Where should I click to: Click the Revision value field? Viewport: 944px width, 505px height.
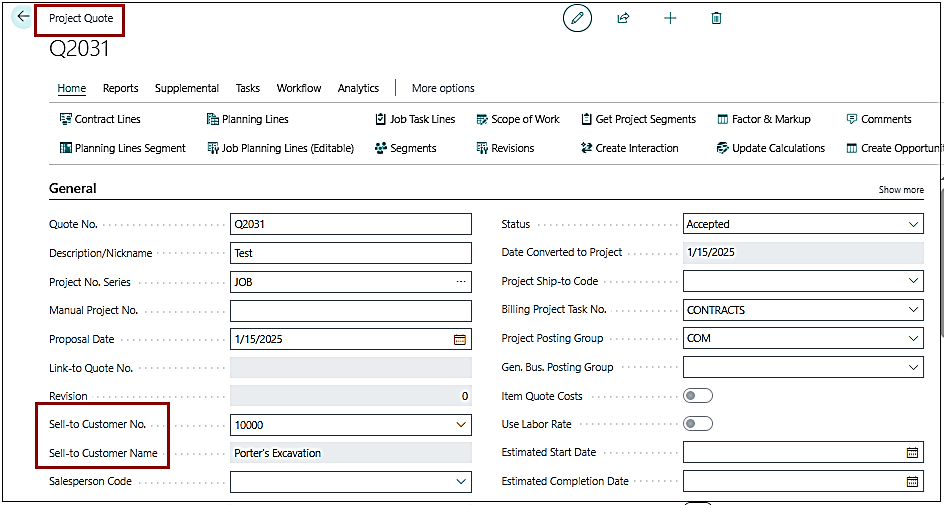[351, 396]
